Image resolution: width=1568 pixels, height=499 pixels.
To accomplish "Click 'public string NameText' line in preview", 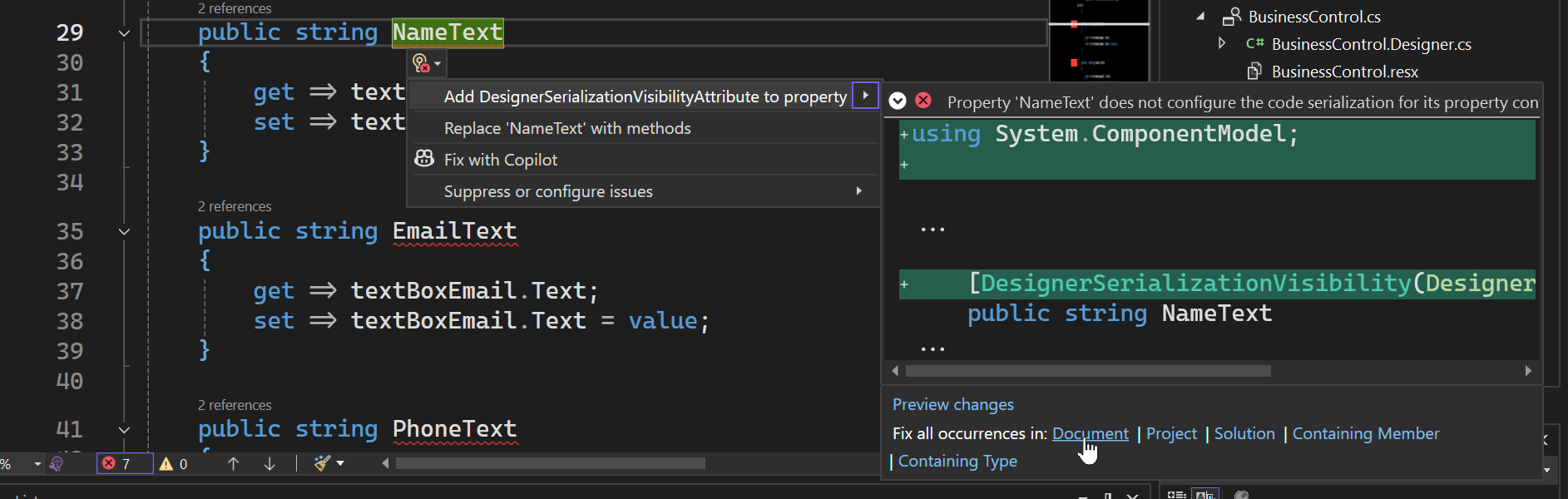I will coord(1120,314).
